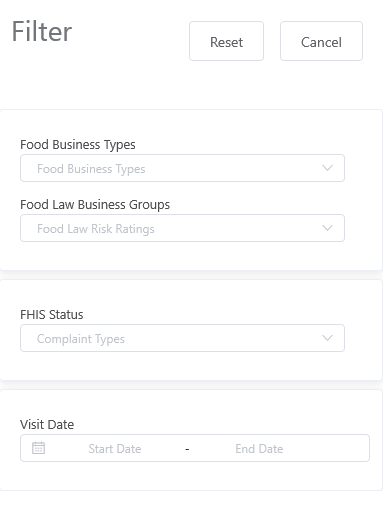
Task: Open the Food Law Risk Ratings dropdown
Action: point(182,228)
